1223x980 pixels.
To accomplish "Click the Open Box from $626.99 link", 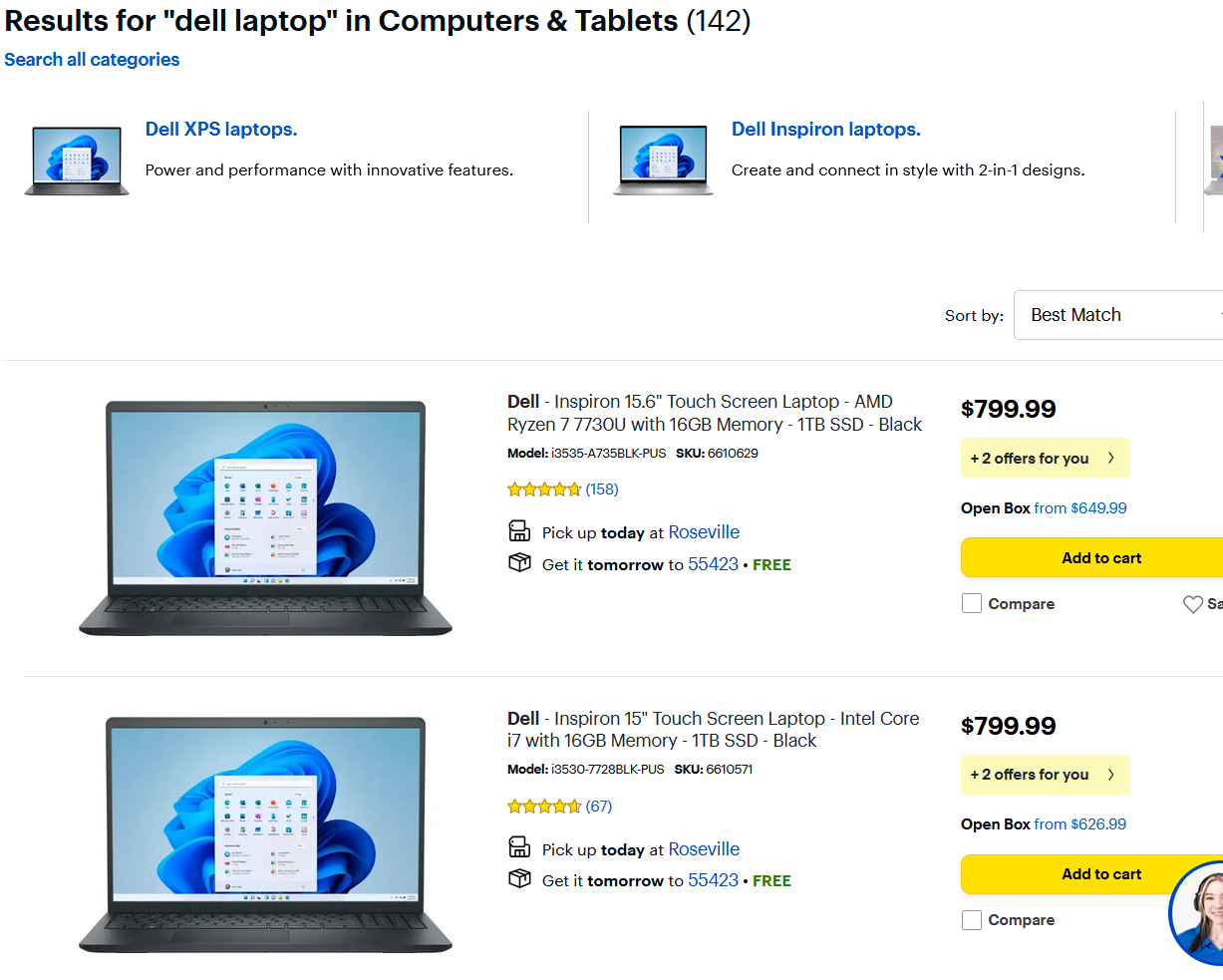I will [x=1079, y=824].
